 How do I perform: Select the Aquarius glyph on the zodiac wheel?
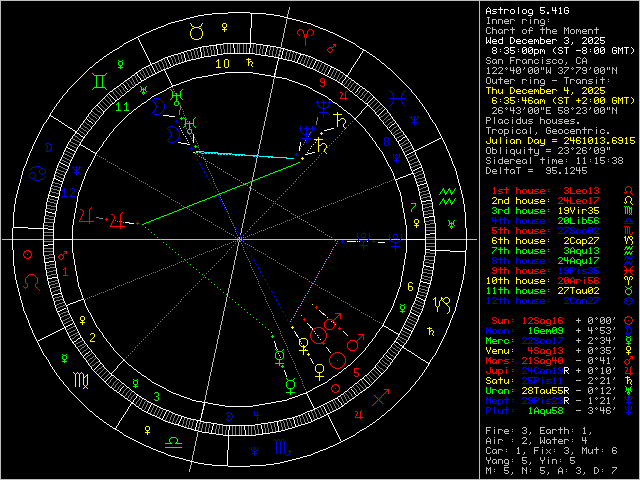click(447, 195)
